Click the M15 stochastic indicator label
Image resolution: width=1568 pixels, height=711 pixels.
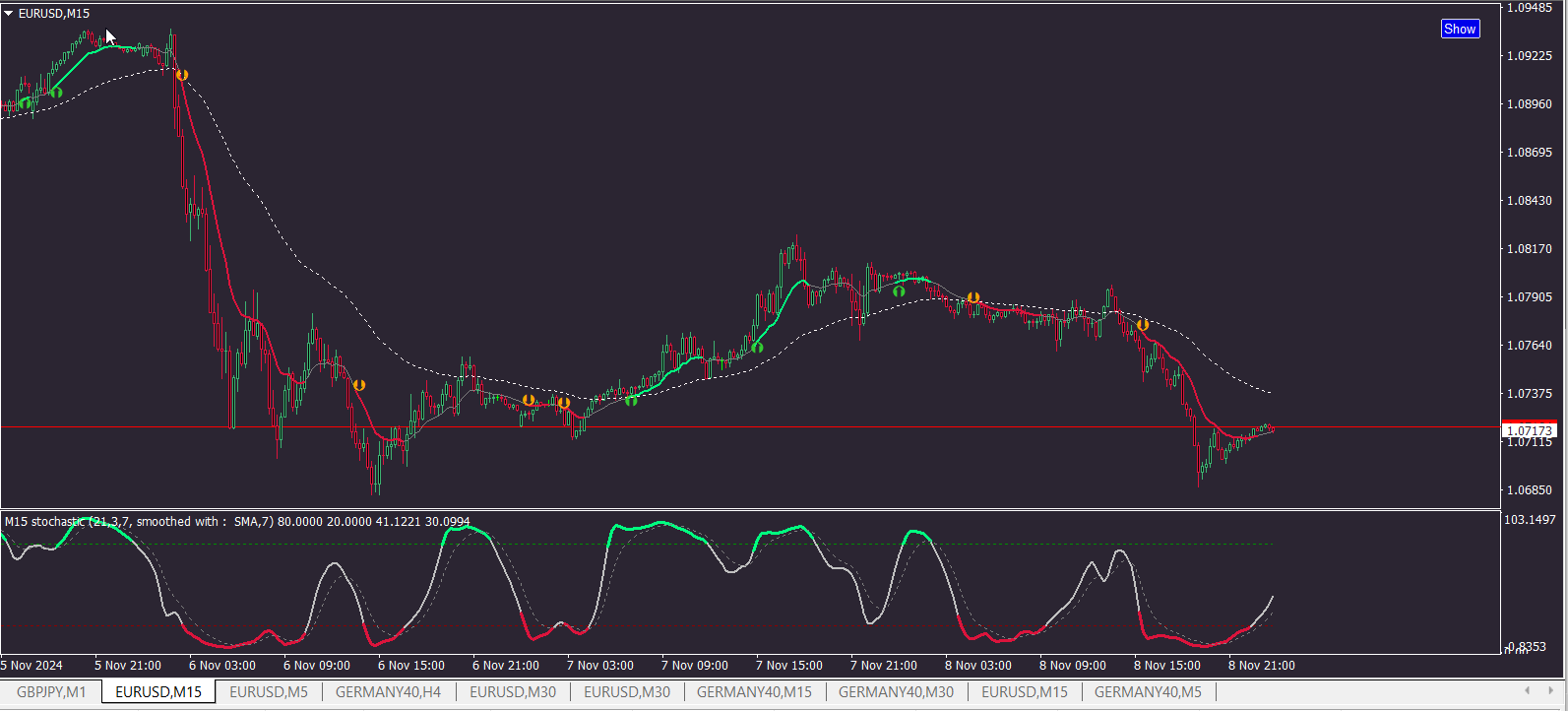pyautogui.click(x=237, y=522)
